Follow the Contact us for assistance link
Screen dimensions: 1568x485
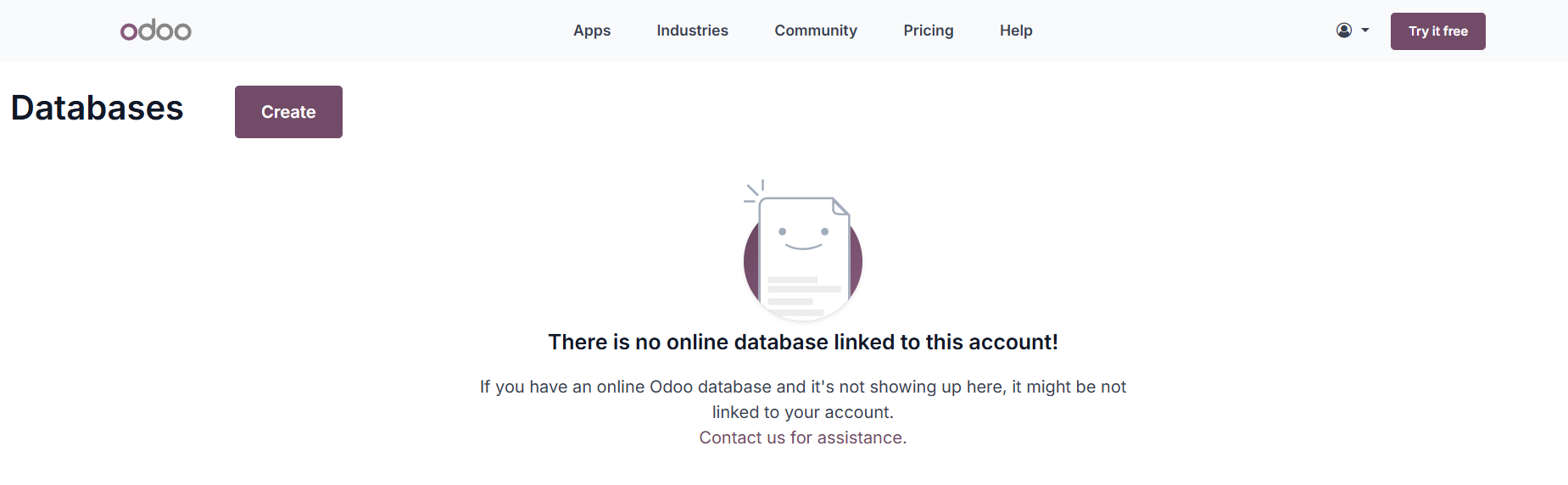[x=803, y=438]
